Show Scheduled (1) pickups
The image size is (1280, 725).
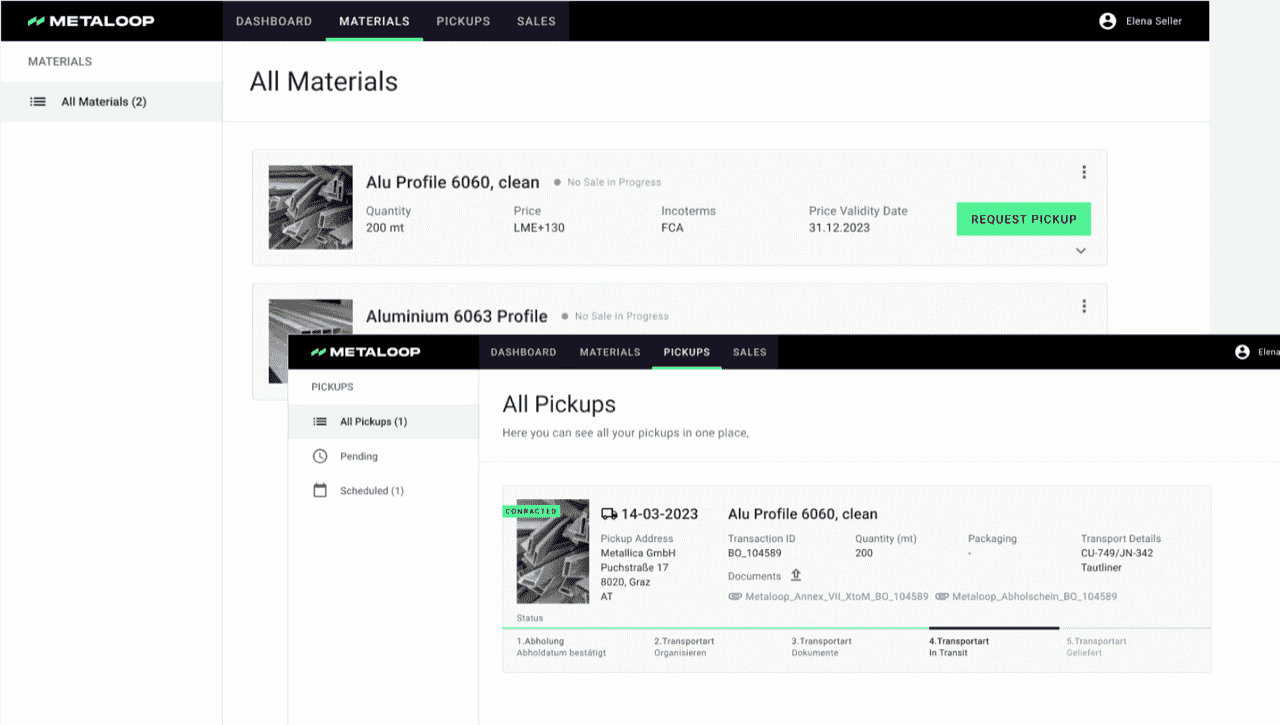coord(383,491)
